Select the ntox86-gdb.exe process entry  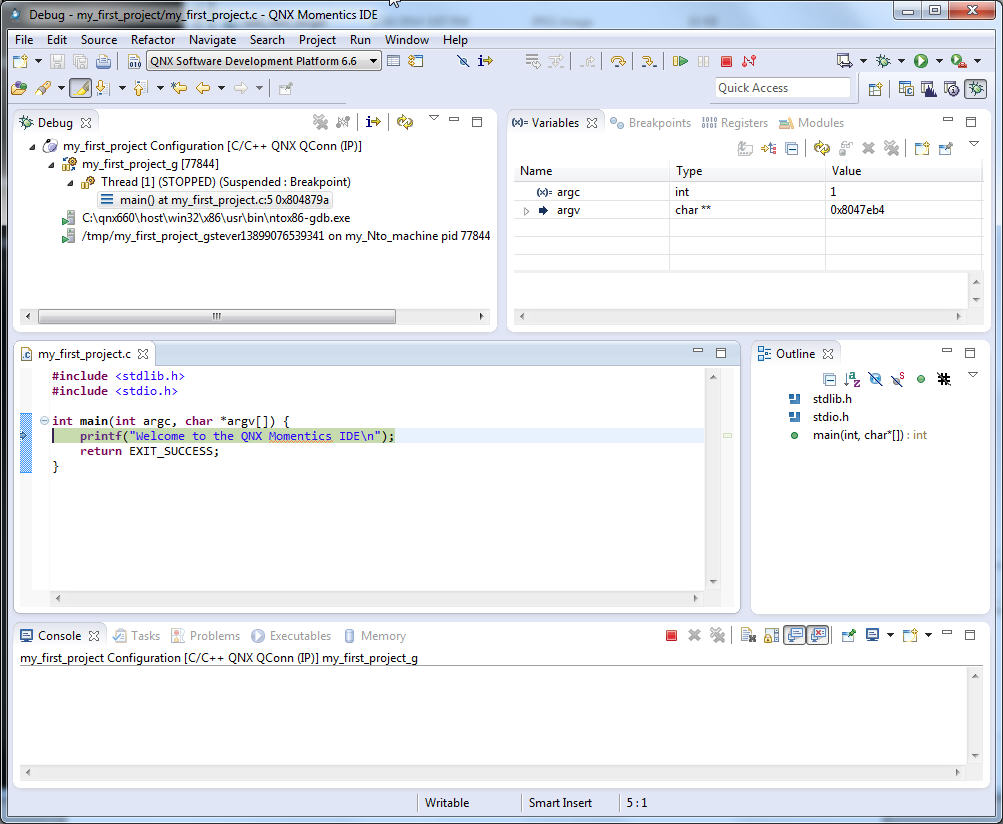tap(207, 218)
